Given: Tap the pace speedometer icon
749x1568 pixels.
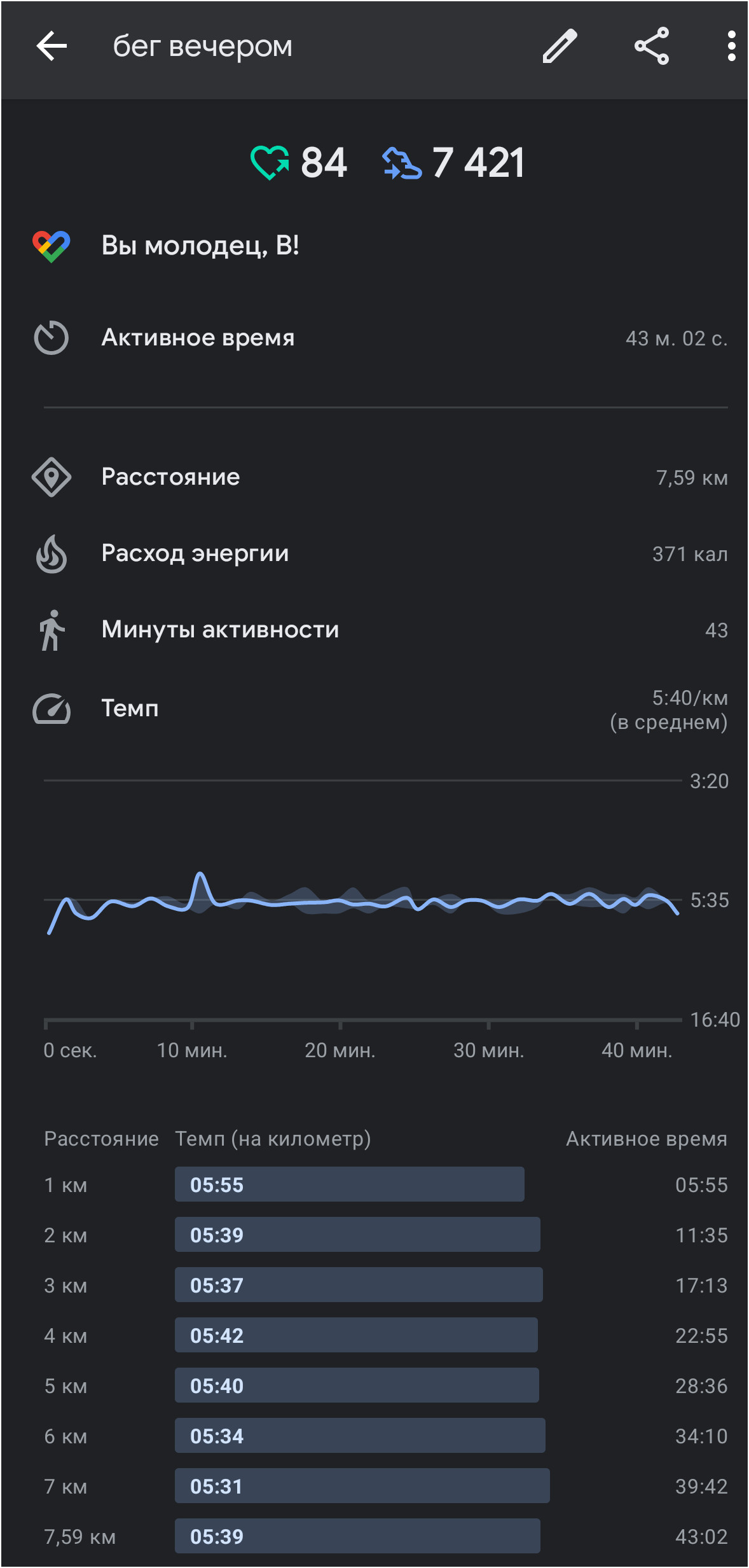Looking at the screenshot, I should pos(52,709).
